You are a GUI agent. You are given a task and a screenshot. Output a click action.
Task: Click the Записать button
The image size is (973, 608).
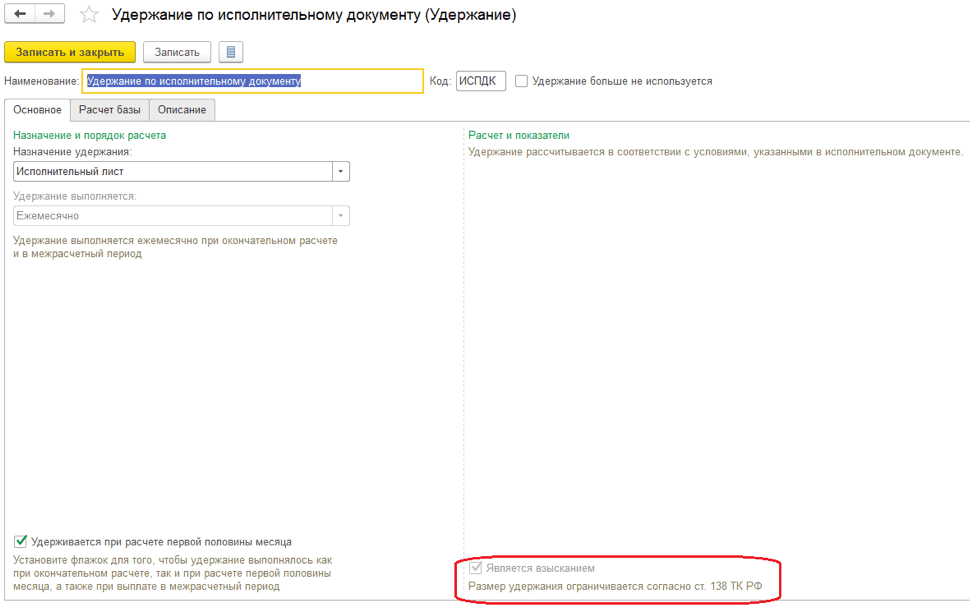[177, 52]
